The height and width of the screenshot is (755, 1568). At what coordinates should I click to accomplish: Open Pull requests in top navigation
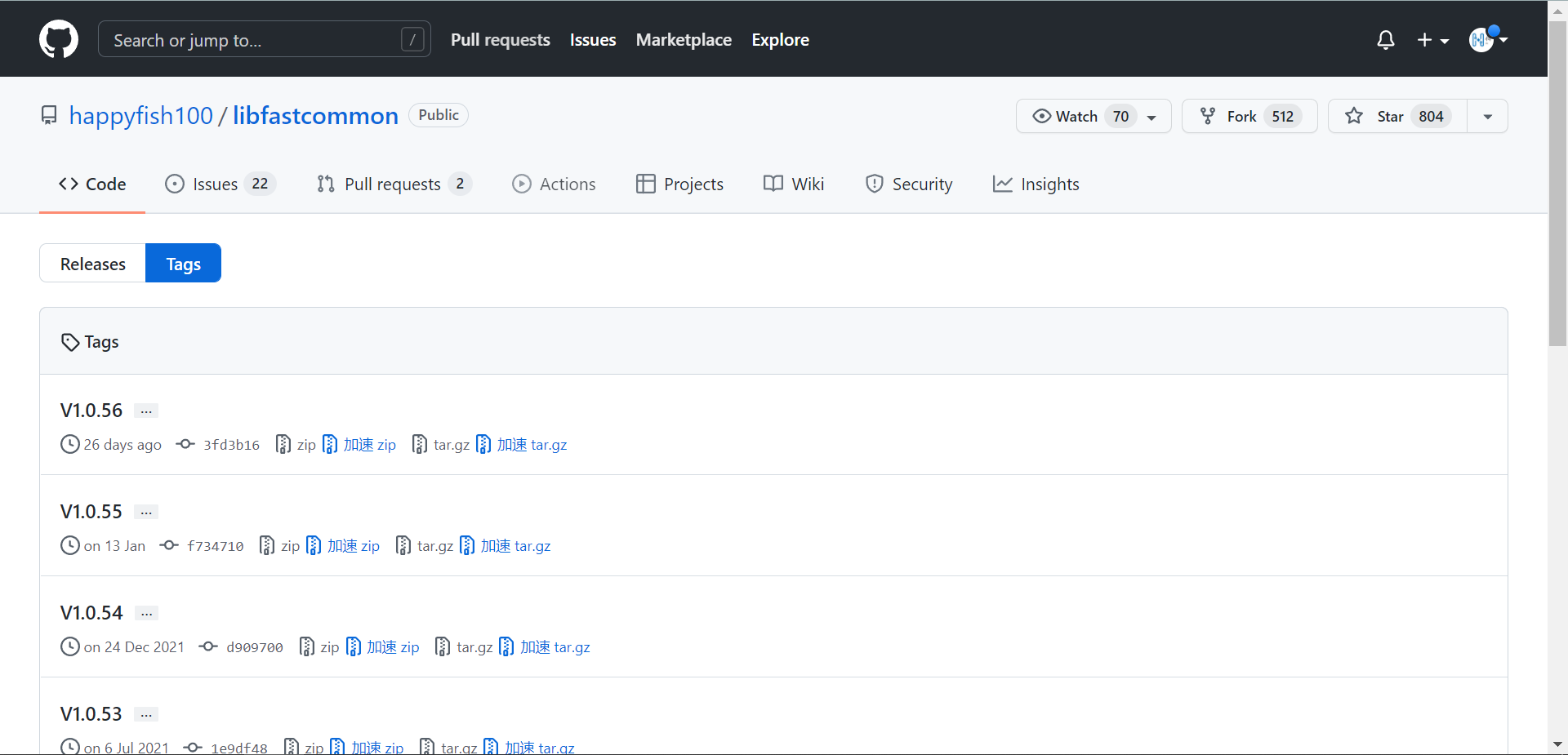click(501, 39)
